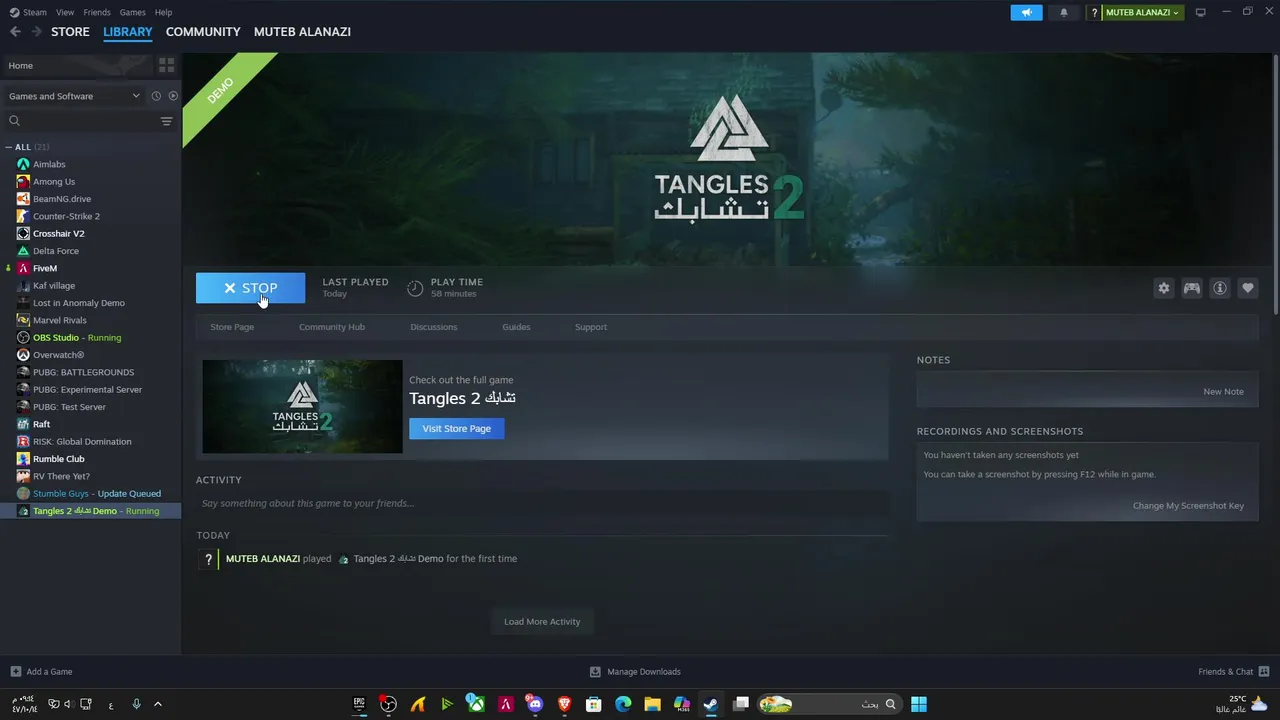
Task: Open the Guides link
Action: point(516,327)
